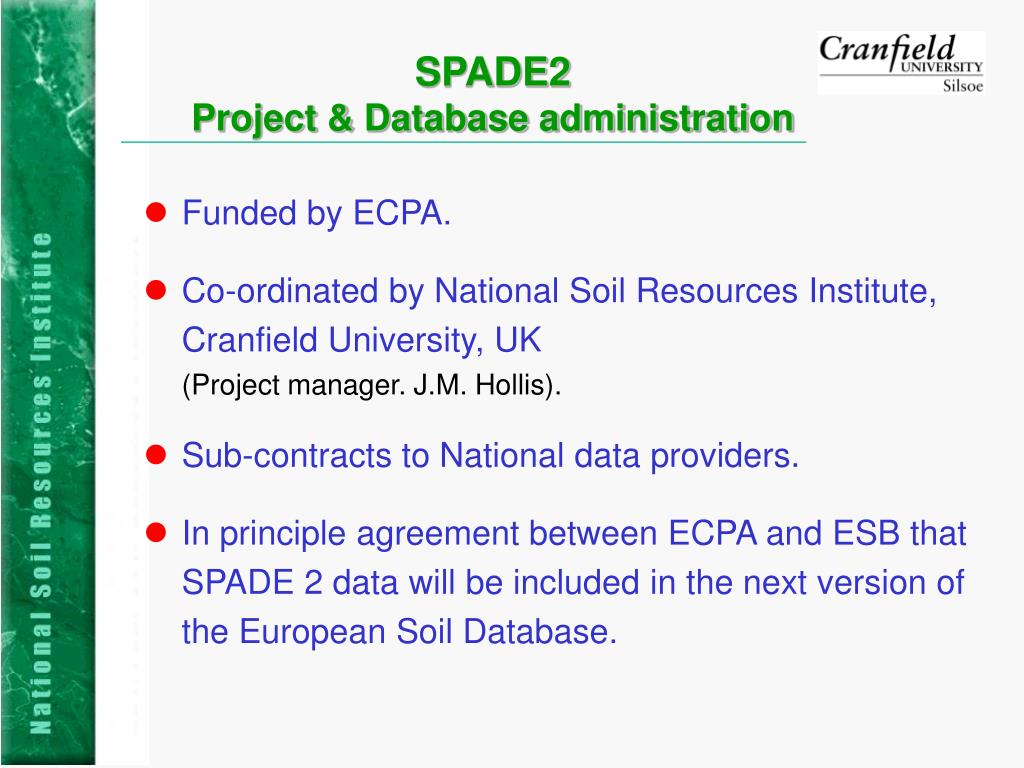1024x768 pixels.
Task: Click the Project manager J.M. Hollis note
Action: tap(371, 385)
